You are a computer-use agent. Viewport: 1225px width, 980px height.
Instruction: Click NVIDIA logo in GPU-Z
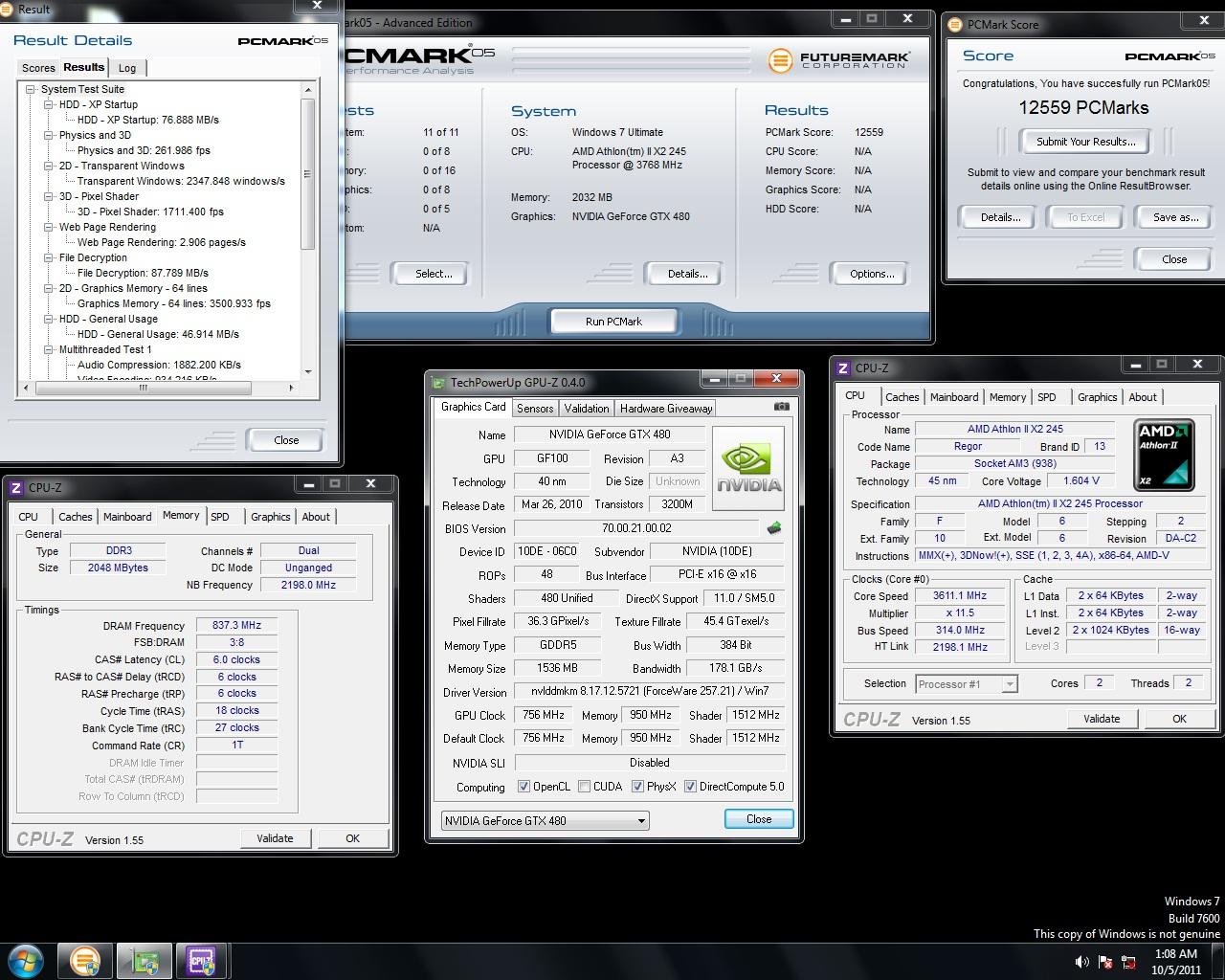click(x=748, y=469)
